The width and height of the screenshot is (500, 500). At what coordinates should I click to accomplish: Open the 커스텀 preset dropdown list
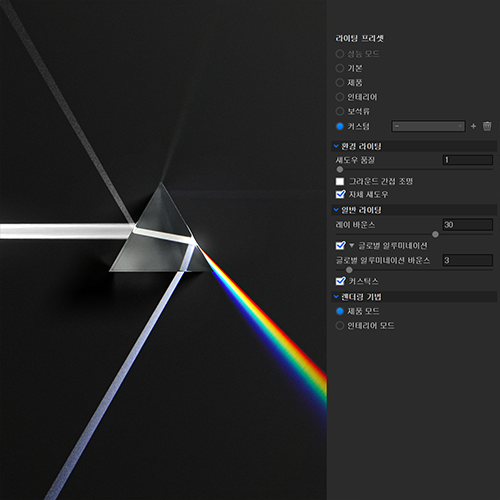click(x=428, y=126)
